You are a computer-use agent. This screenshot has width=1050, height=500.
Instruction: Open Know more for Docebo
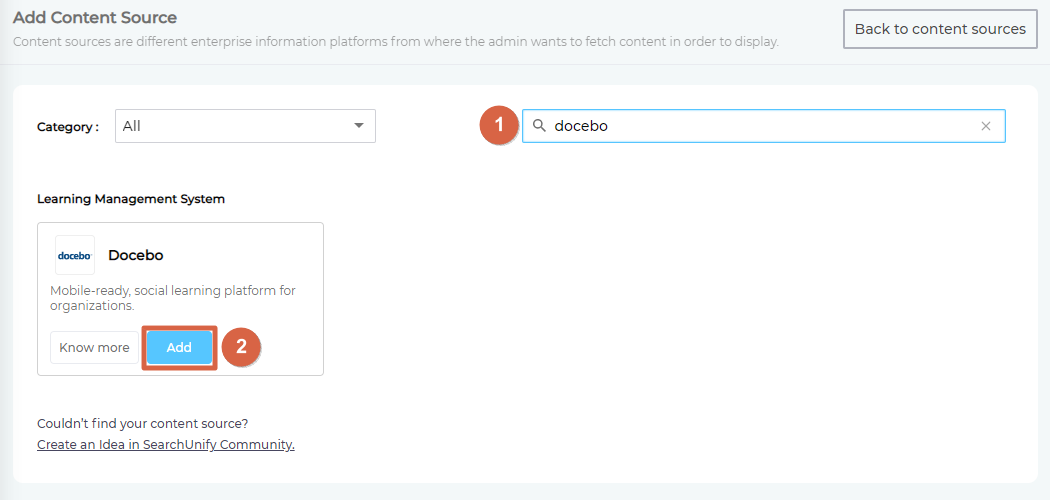[x=94, y=348]
